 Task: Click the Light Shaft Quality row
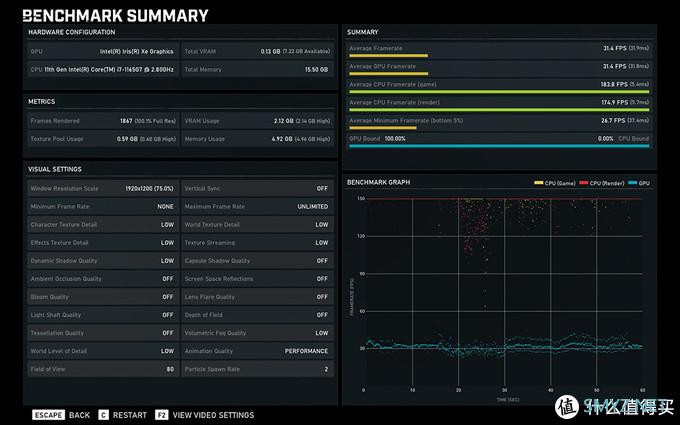click(103, 315)
